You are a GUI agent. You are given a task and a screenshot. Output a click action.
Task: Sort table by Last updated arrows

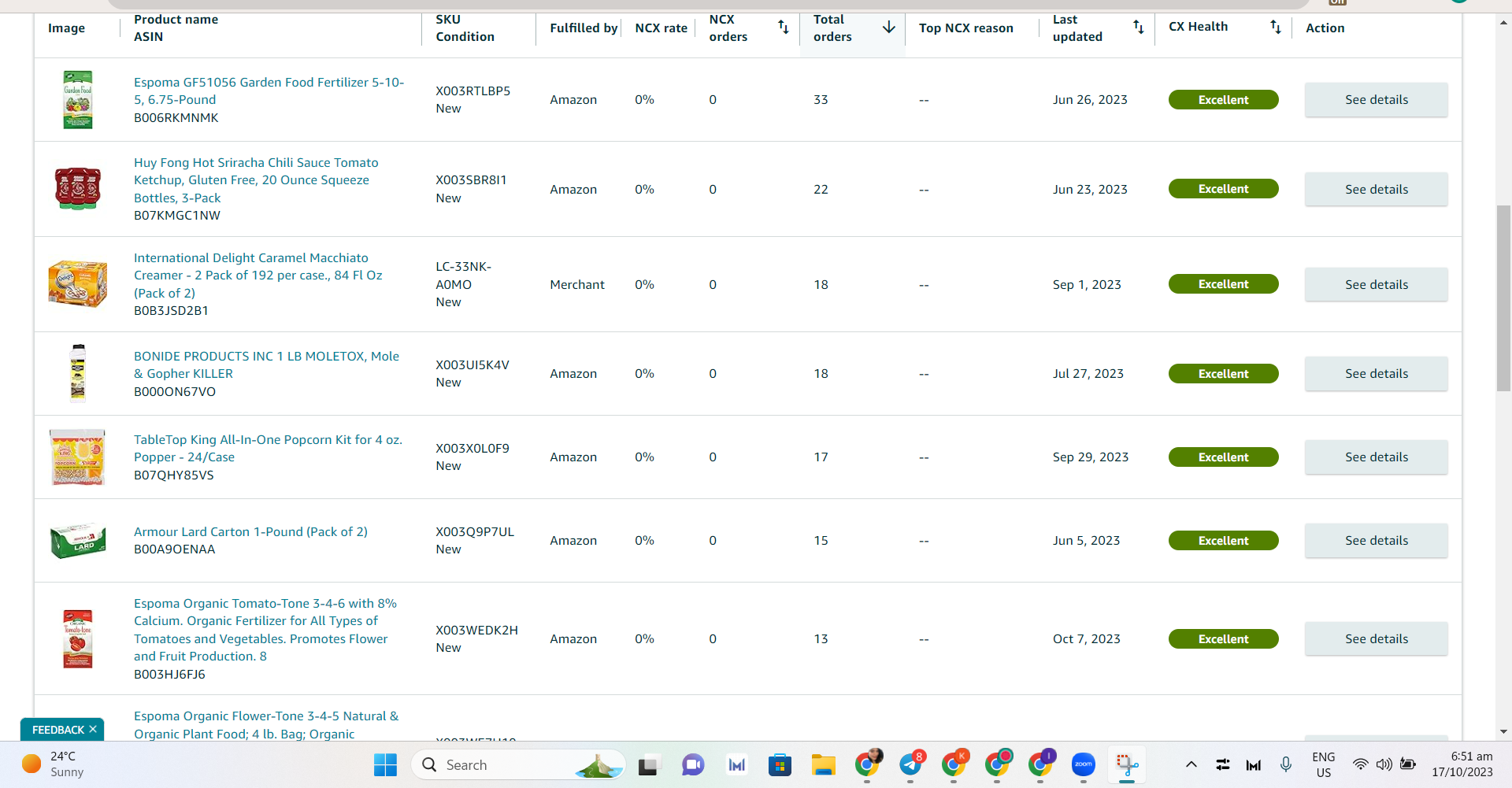[1139, 28]
